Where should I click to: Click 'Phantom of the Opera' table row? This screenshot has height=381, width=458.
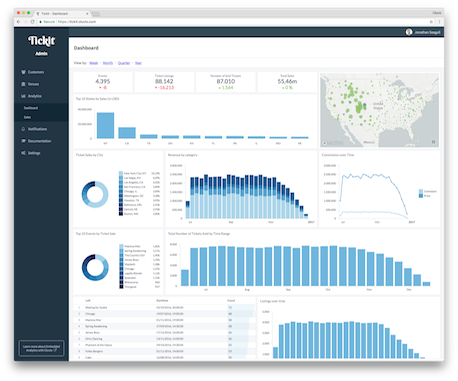(164, 345)
